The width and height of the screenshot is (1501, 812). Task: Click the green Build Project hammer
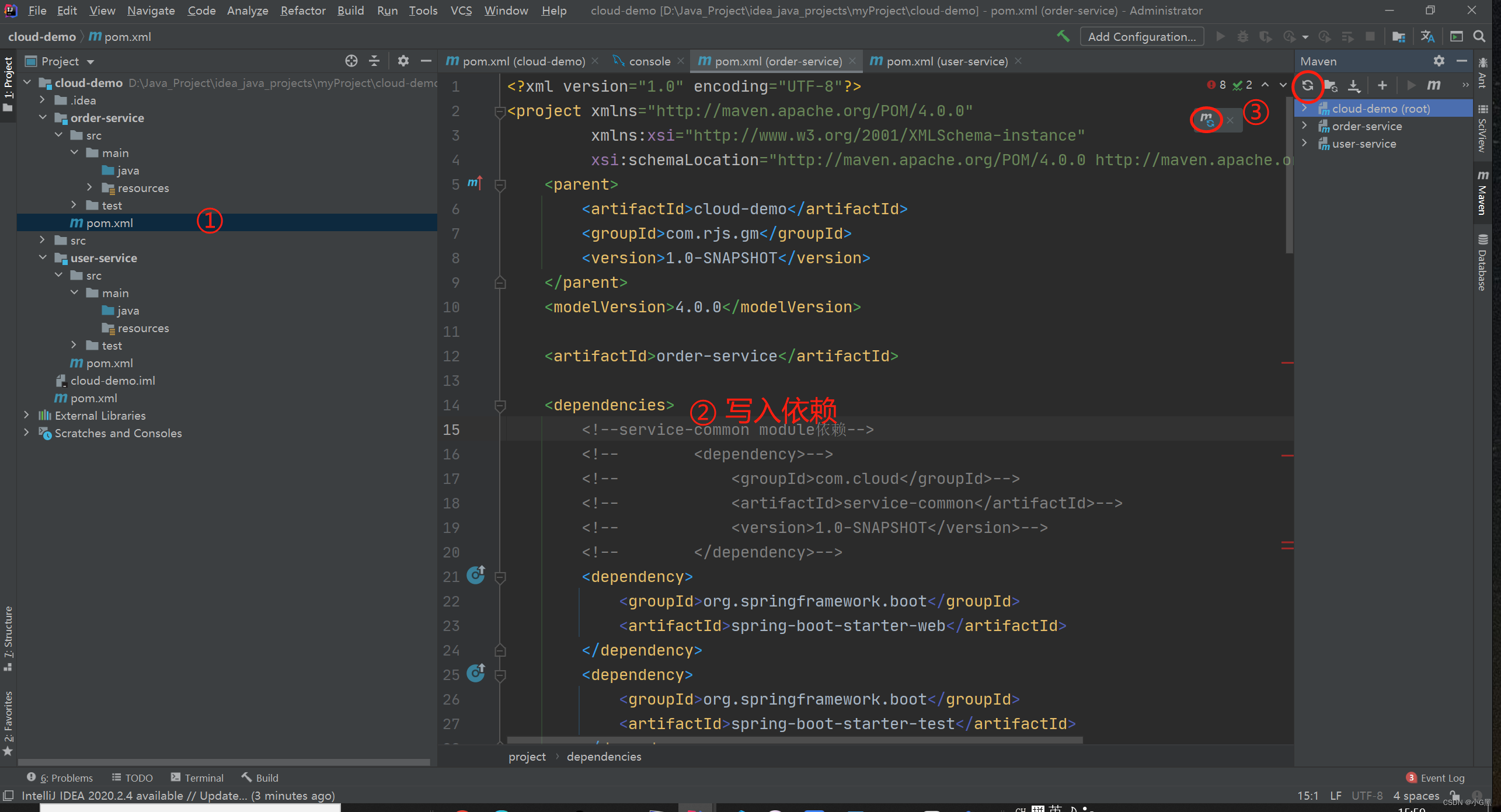[x=1063, y=36]
